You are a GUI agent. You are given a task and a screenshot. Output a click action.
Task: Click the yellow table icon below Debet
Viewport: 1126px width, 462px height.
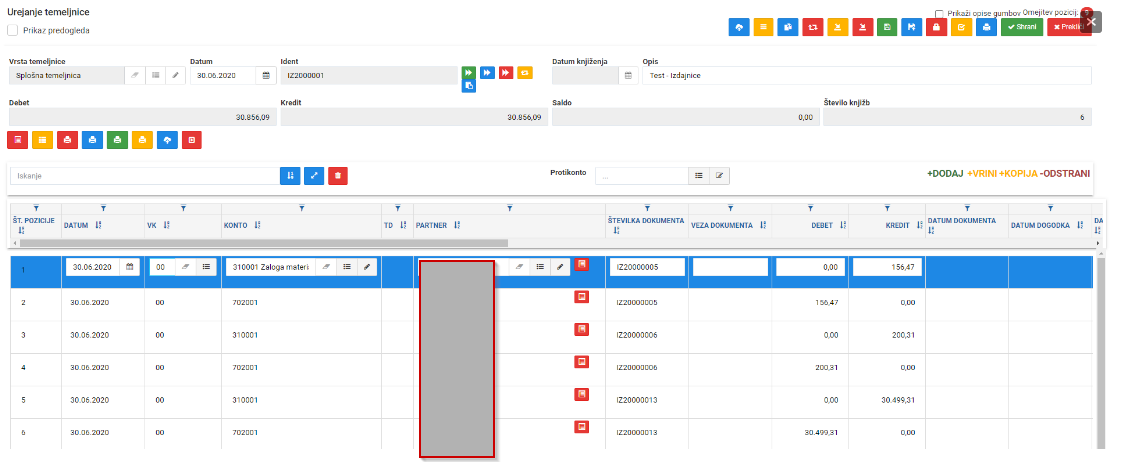(x=42, y=140)
